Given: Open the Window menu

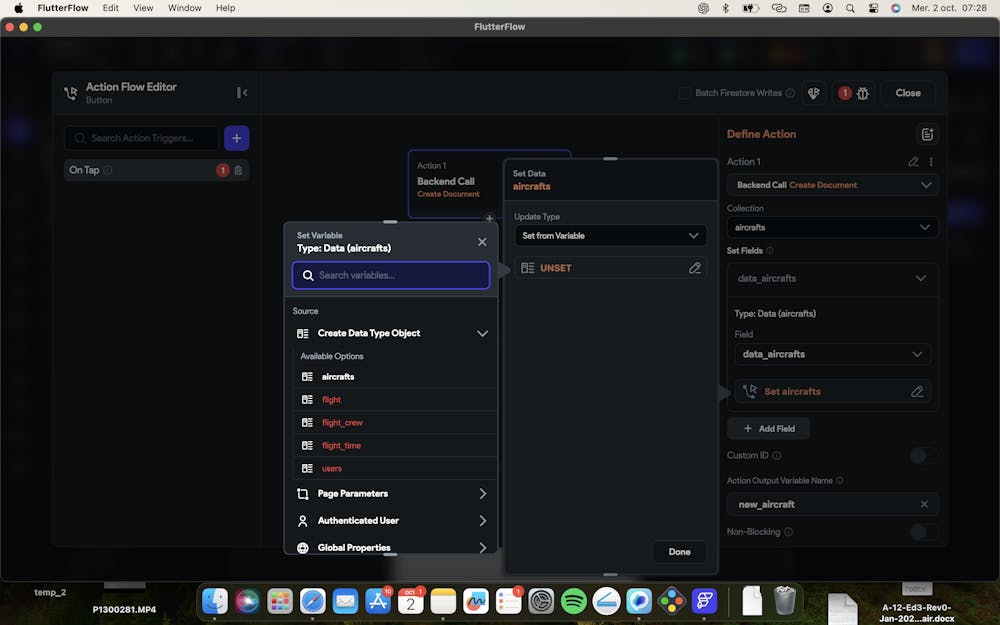Looking at the screenshot, I should coord(184,8).
